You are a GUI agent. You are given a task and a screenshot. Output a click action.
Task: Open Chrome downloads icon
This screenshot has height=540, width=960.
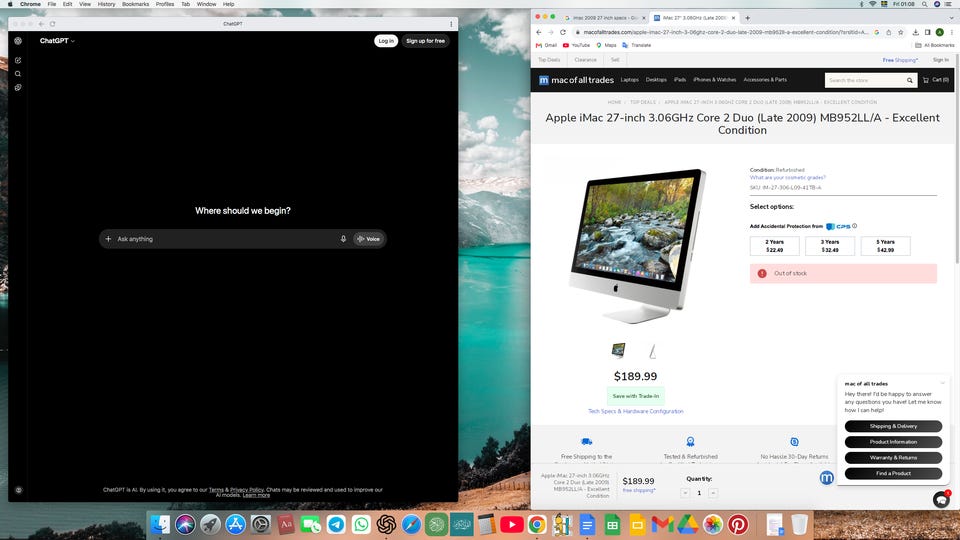[916, 32]
